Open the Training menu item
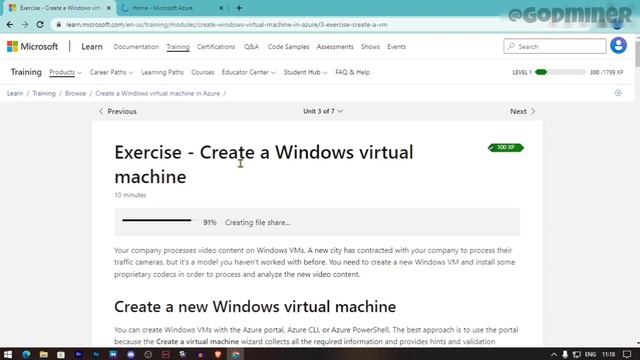This screenshot has height=360, width=640. point(178,47)
